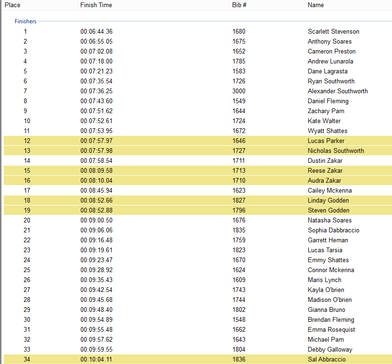Click finish time 00:07:57.97
This screenshot has width=392, height=364.
[x=96, y=141]
